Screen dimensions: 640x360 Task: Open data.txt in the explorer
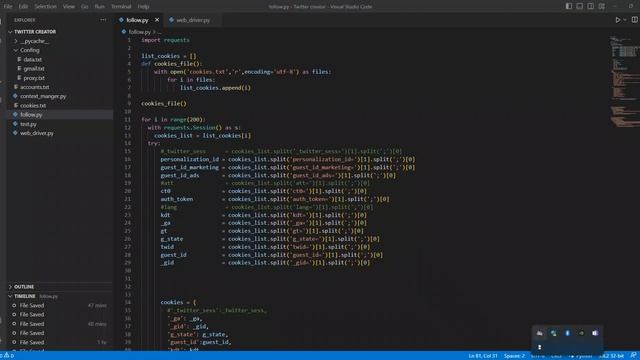[x=32, y=60]
